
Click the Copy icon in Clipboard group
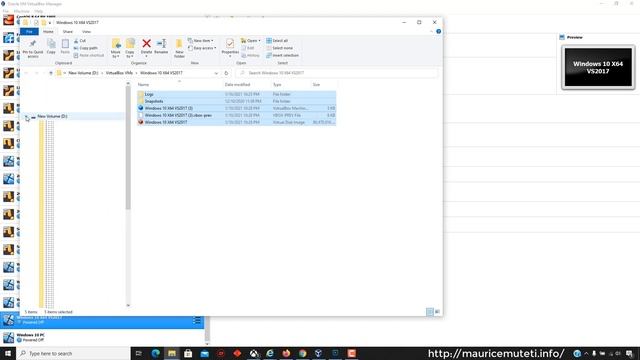tap(51, 44)
